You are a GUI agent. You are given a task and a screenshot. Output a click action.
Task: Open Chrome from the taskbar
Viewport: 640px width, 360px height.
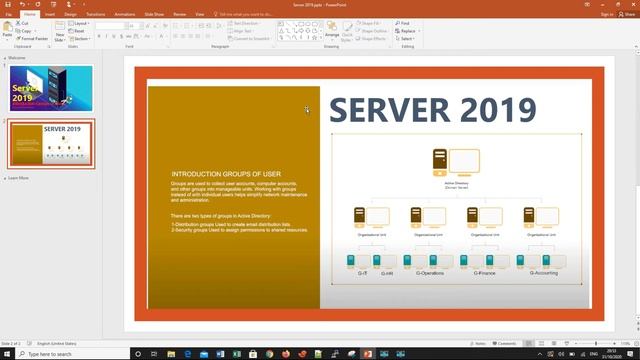269,354
